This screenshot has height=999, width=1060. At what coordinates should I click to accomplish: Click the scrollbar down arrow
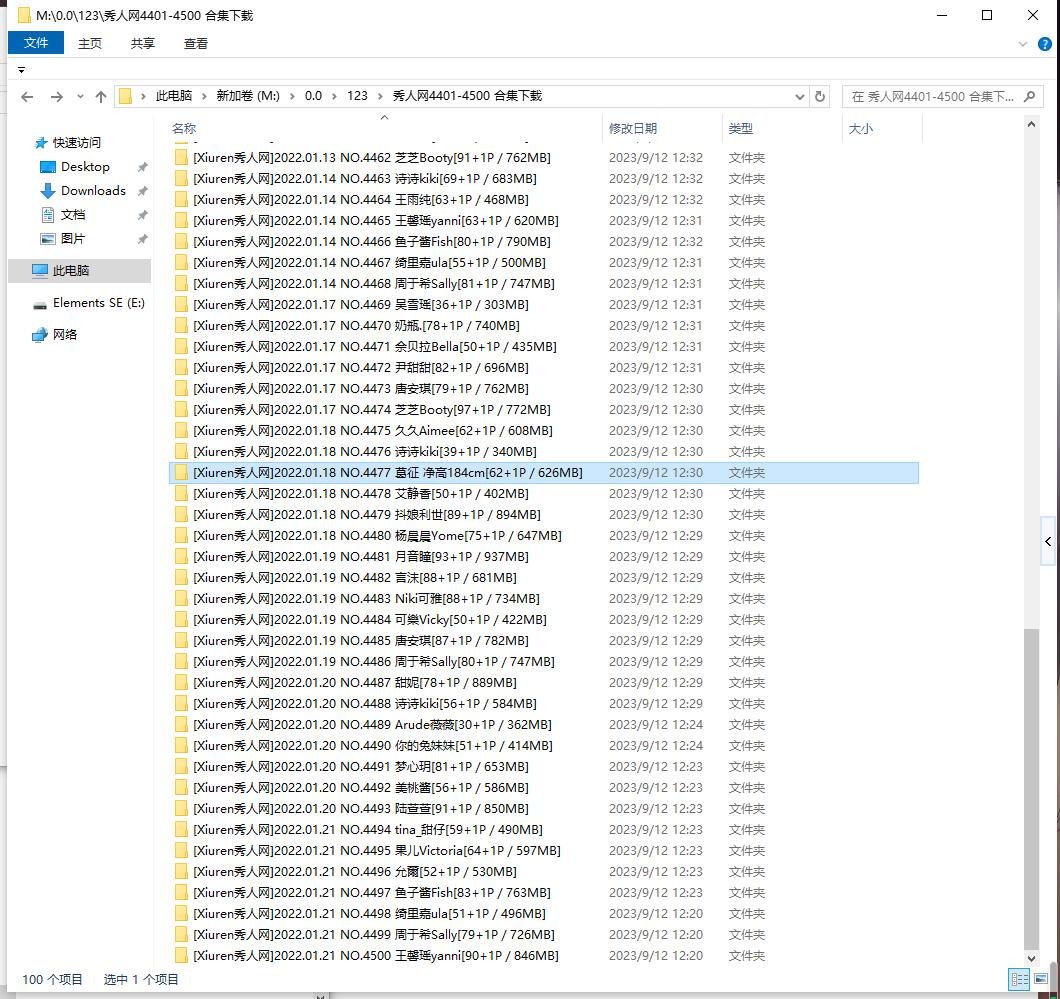(x=1031, y=958)
